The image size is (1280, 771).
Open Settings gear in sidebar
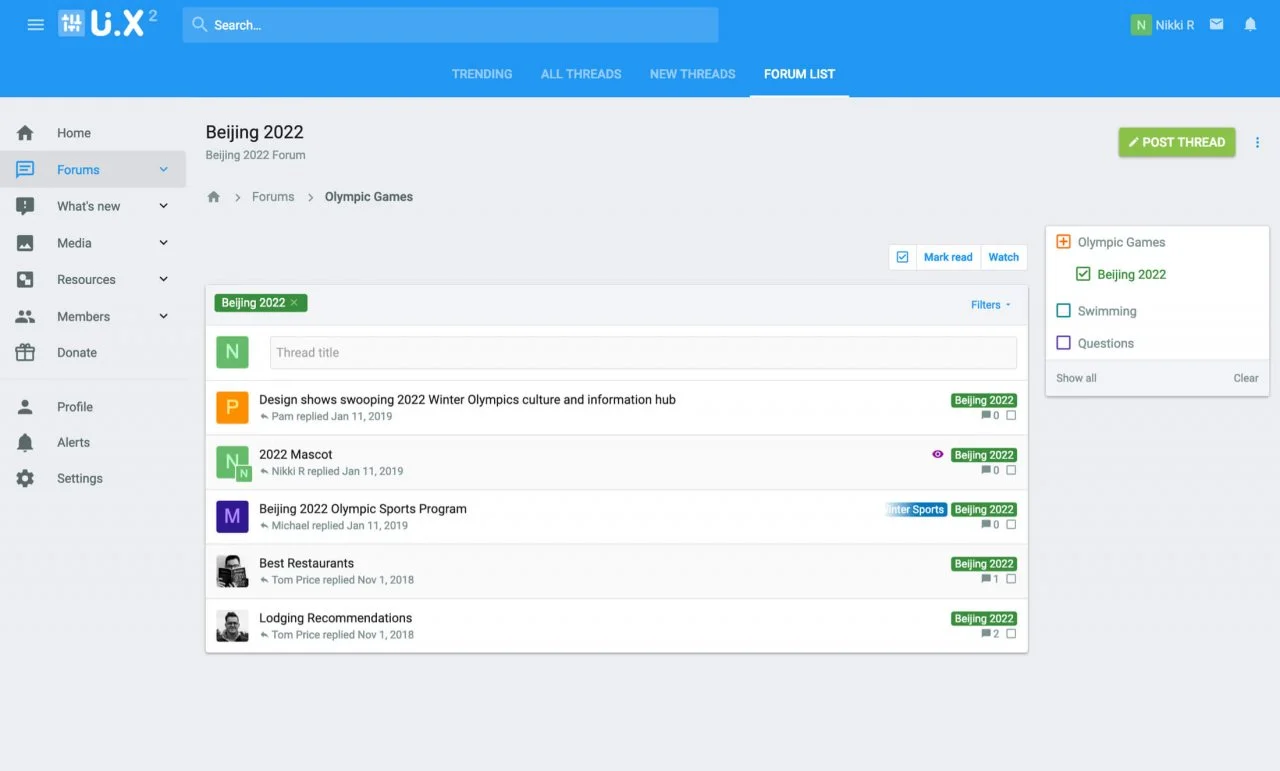click(x=25, y=479)
